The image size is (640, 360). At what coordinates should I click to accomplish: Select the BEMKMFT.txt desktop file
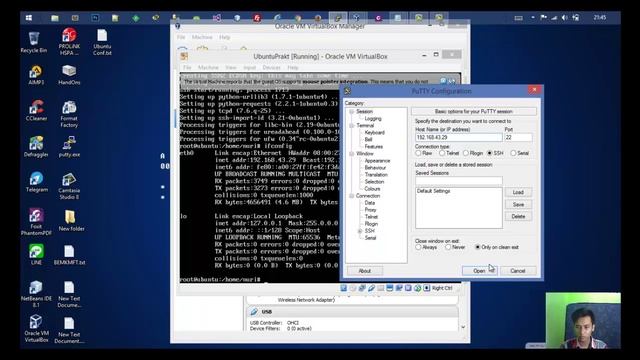69,256
